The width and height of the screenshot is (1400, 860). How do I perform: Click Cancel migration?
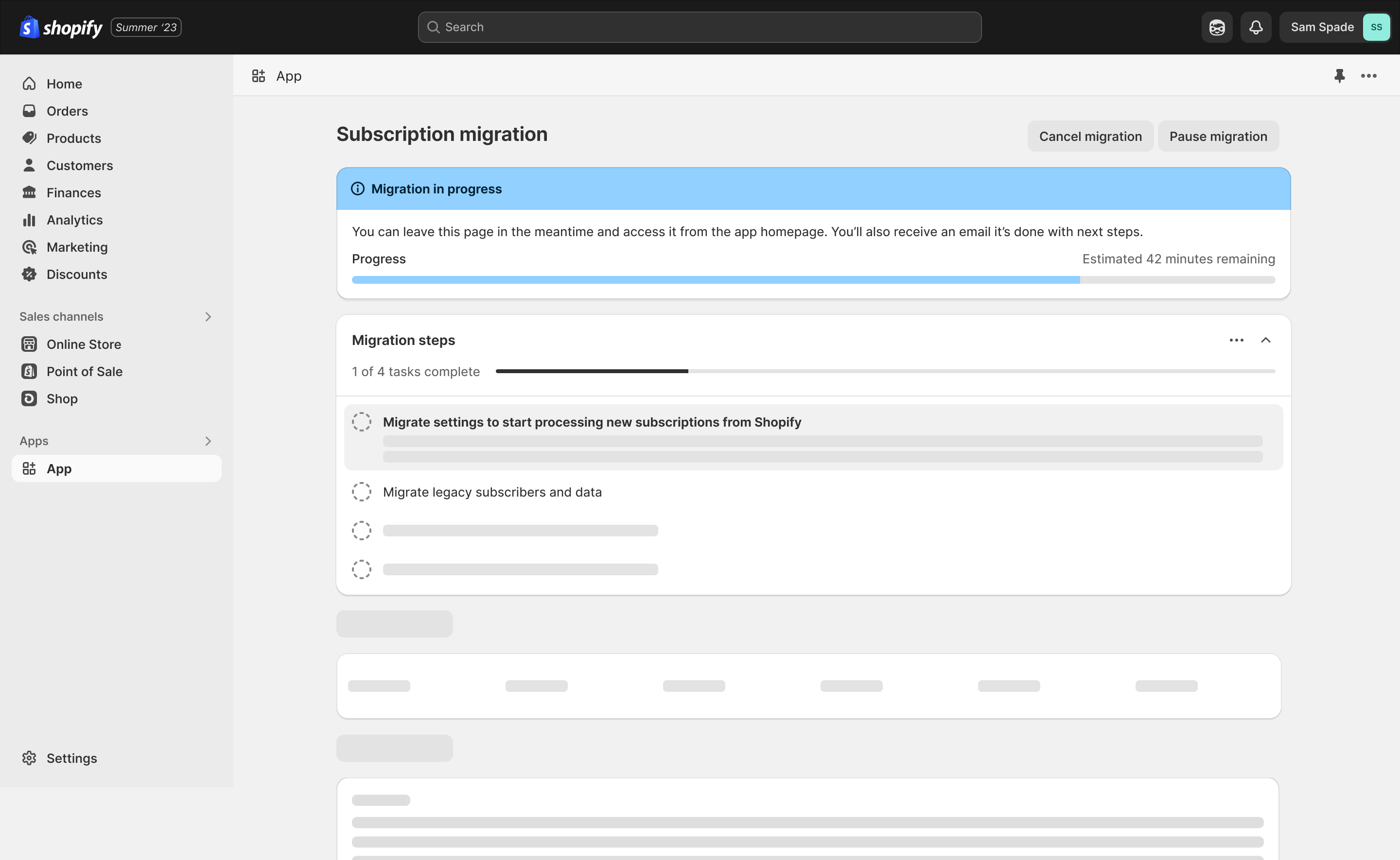tap(1090, 137)
